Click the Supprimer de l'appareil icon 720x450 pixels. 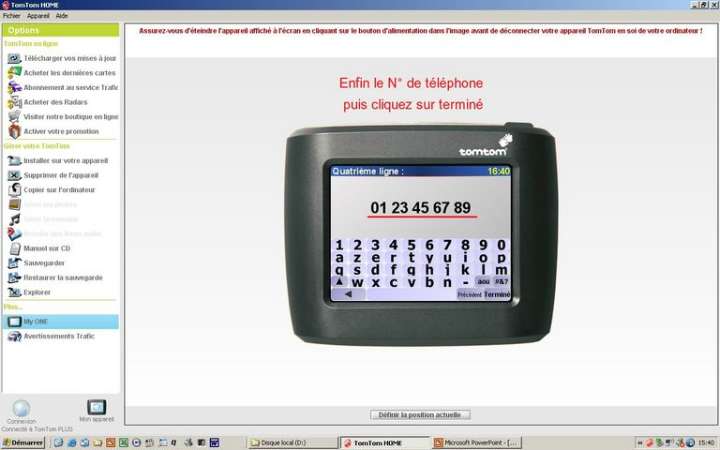coord(14,175)
